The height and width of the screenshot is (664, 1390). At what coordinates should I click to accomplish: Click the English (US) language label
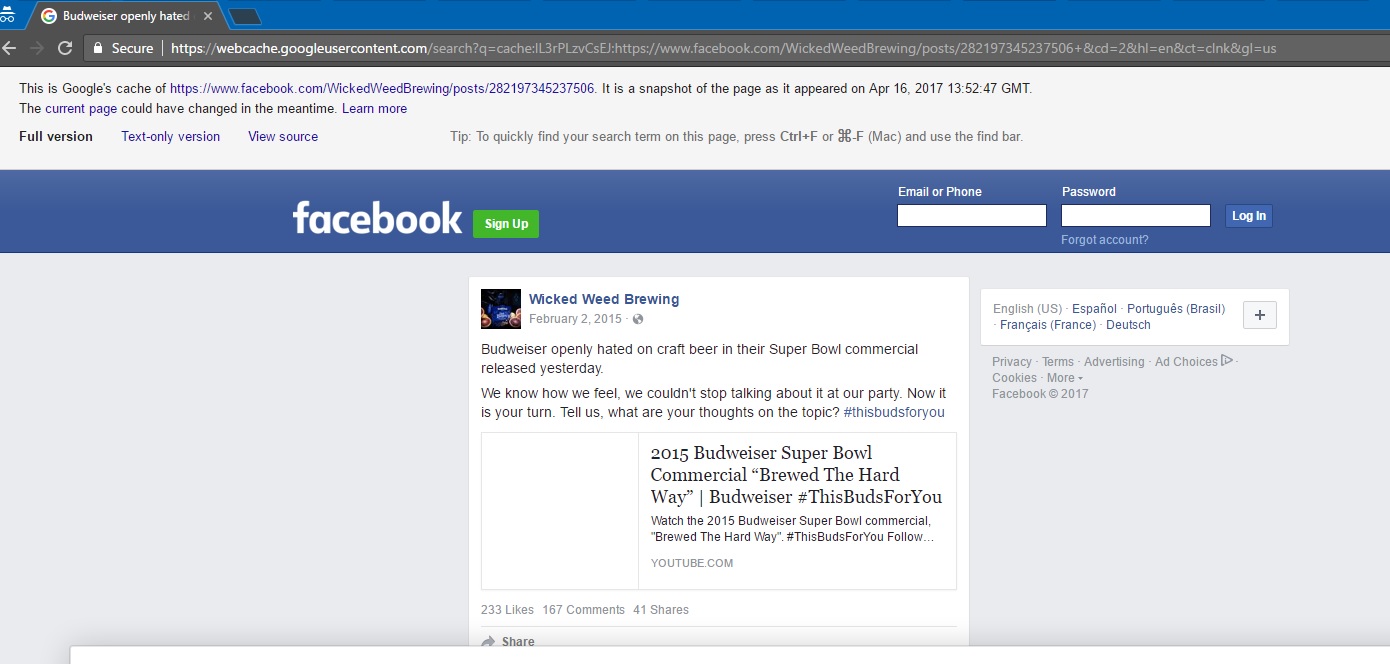pos(1027,309)
